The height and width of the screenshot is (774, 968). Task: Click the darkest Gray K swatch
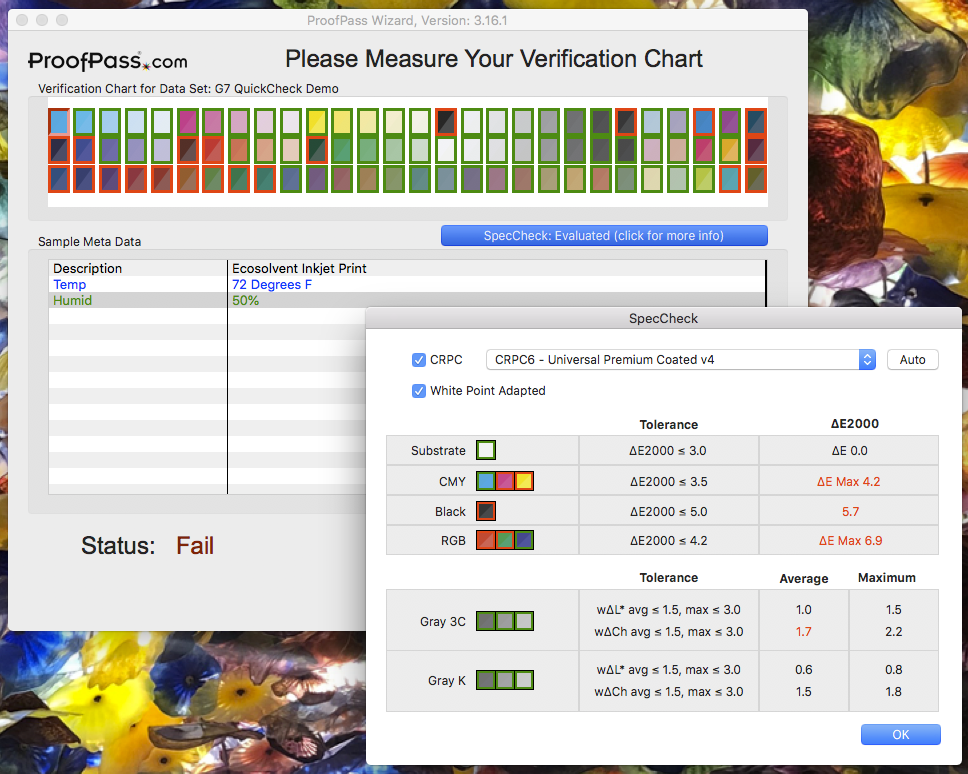point(486,680)
